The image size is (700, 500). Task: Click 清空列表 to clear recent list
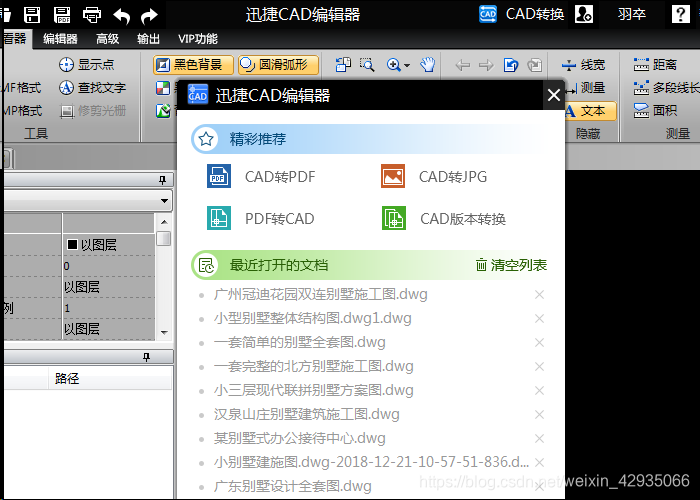coord(511,265)
